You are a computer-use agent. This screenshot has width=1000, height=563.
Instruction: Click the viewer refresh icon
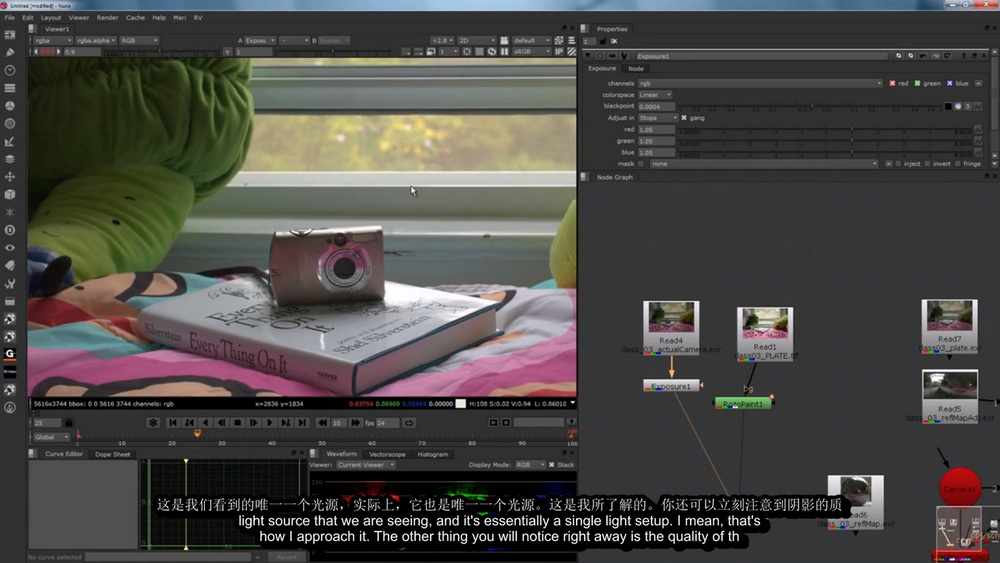(492, 52)
